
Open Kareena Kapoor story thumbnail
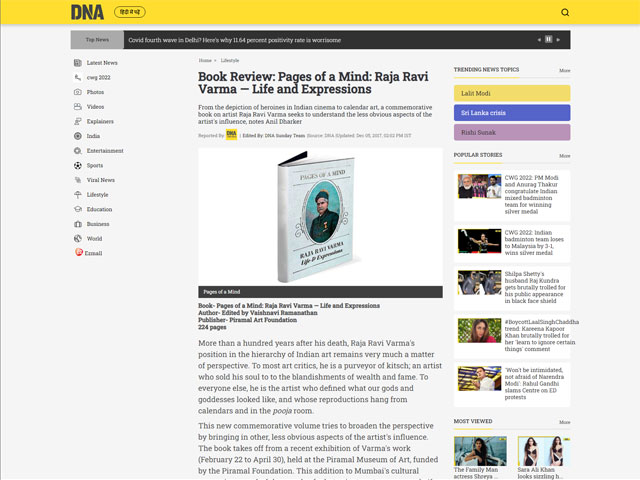(x=479, y=331)
